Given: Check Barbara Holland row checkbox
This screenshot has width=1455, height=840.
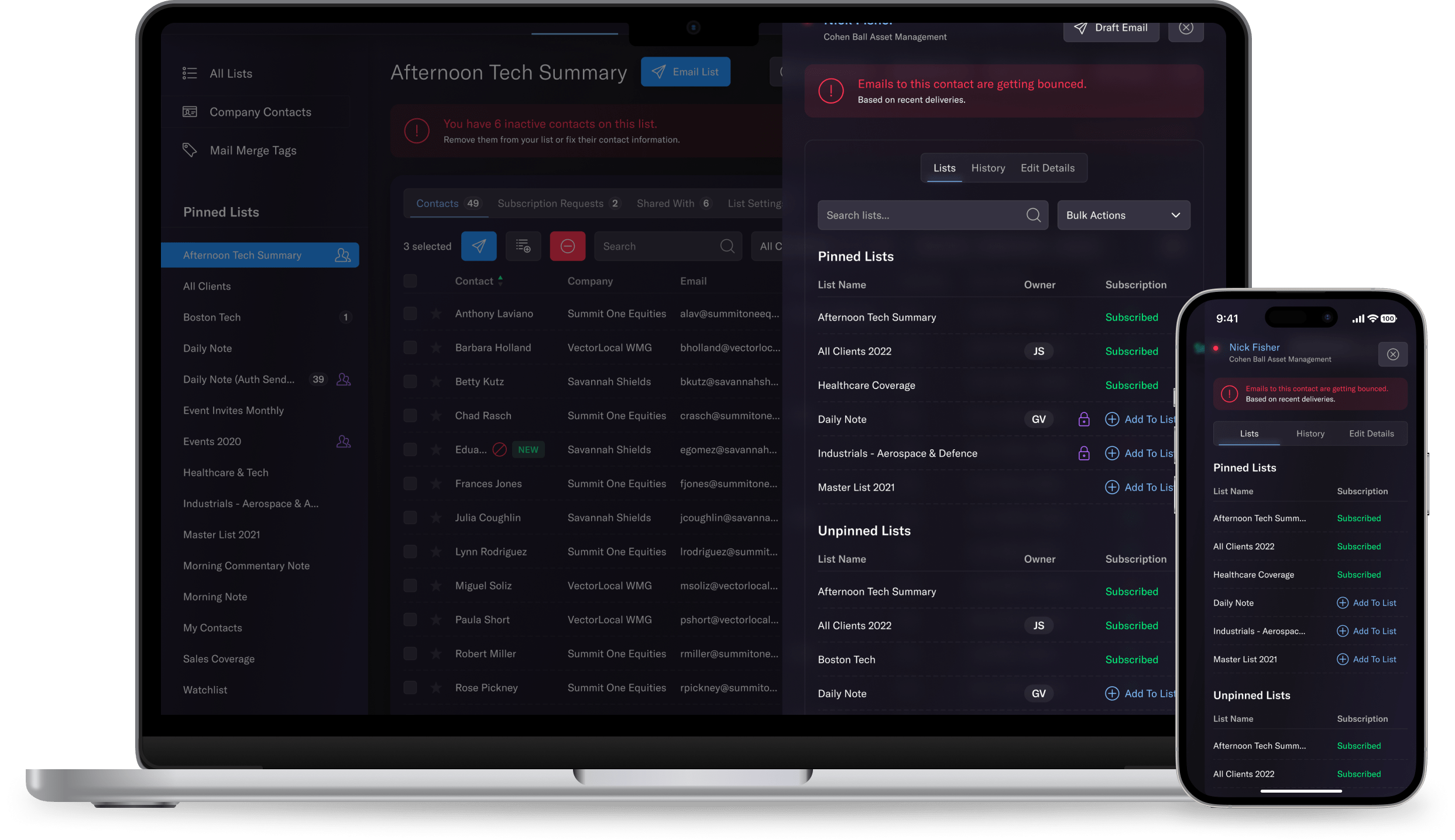Looking at the screenshot, I should pos(410,347).
